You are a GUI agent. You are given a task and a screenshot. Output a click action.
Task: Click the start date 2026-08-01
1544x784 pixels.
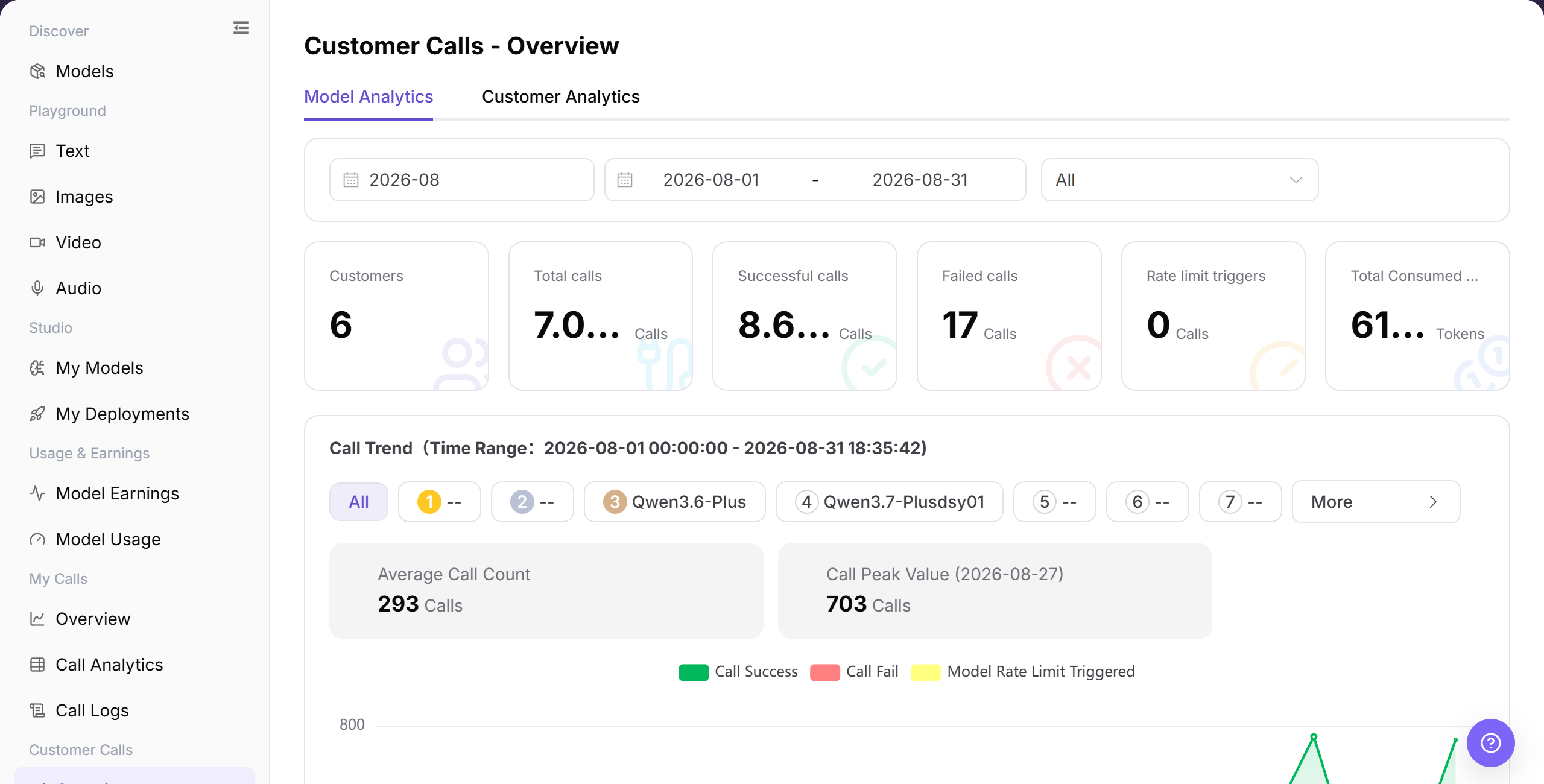[711, 180]
